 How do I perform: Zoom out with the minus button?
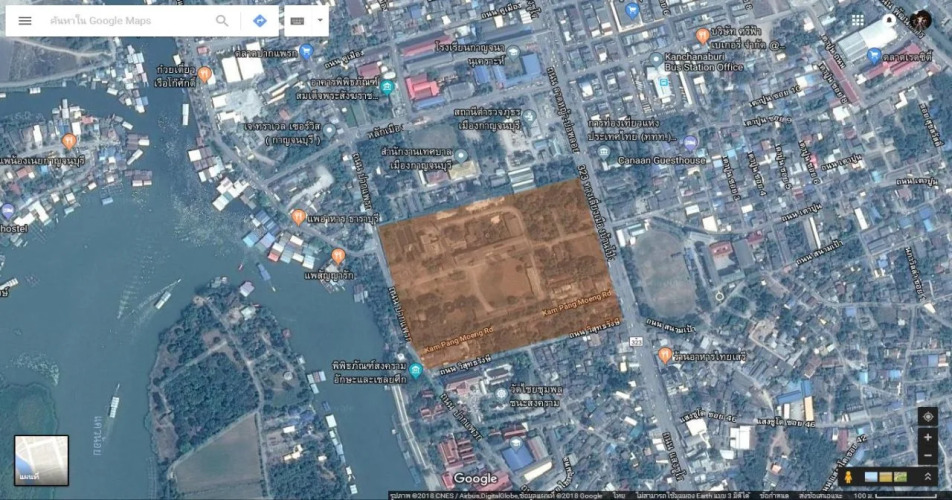927,455
